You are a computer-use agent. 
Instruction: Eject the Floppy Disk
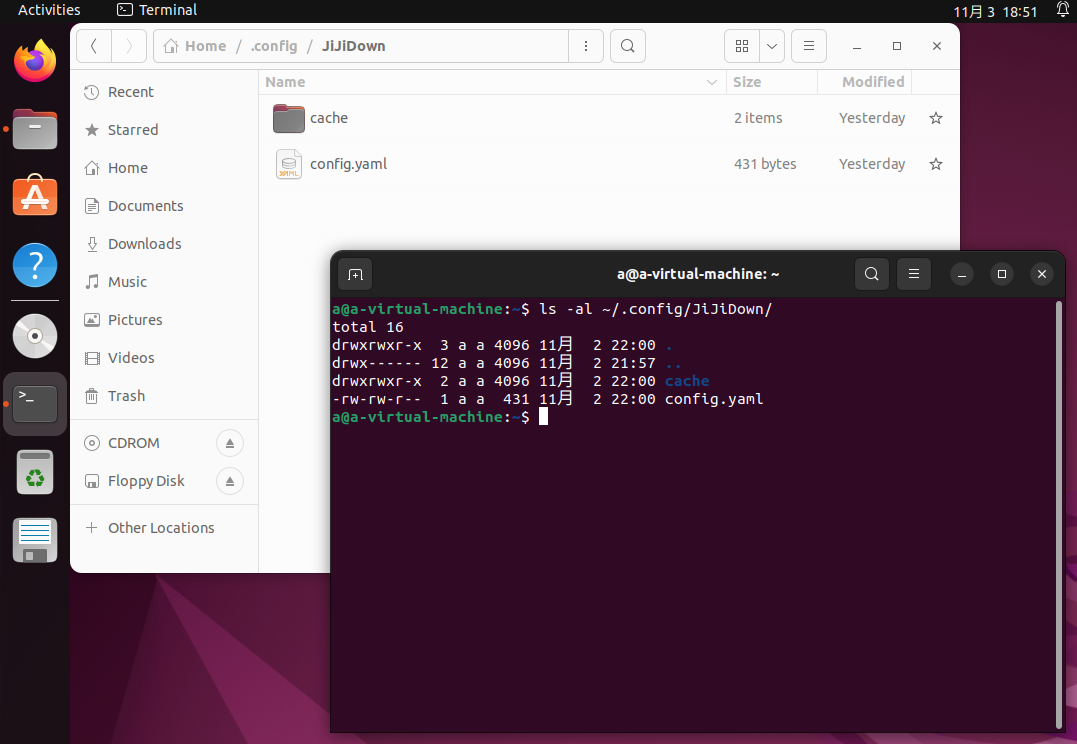tap(230, 481)
